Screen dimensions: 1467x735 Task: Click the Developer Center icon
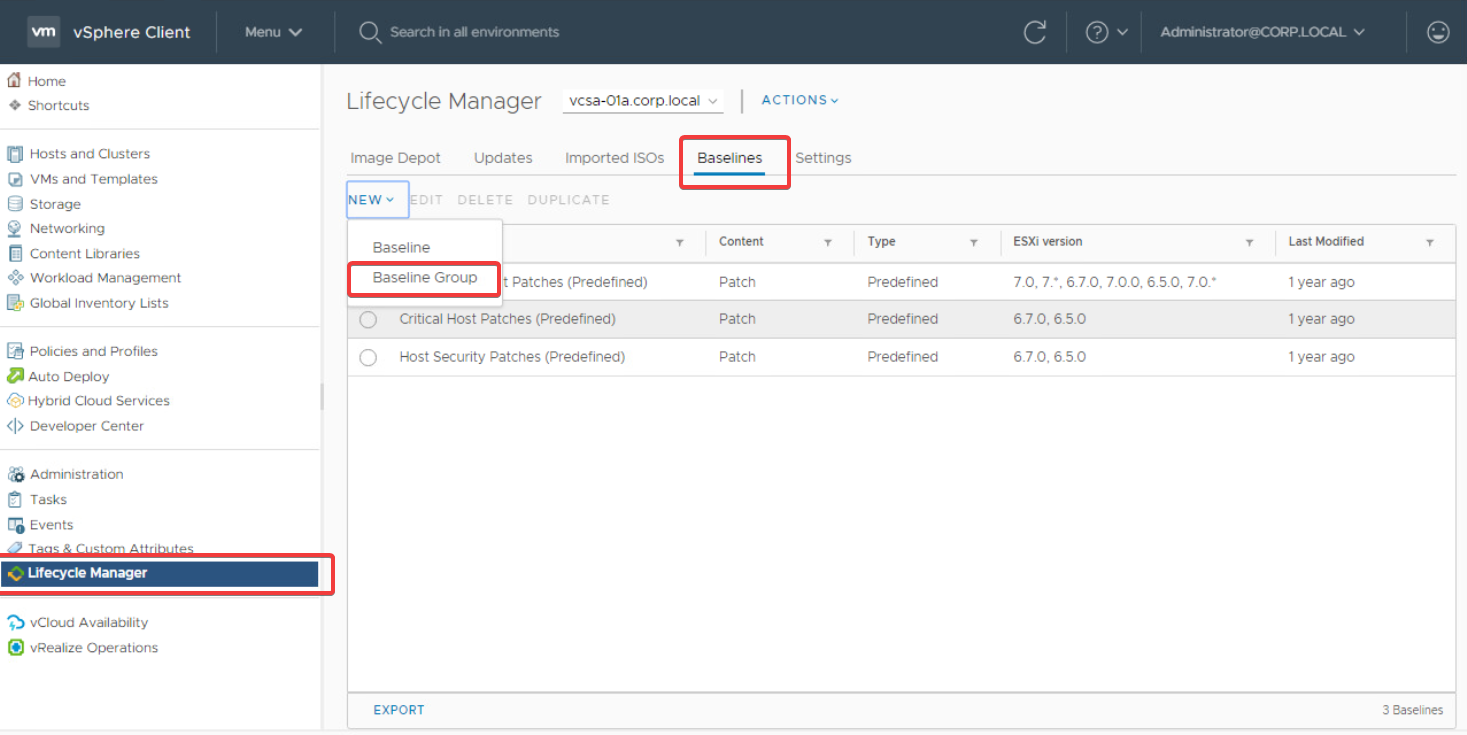click(15, 426)
